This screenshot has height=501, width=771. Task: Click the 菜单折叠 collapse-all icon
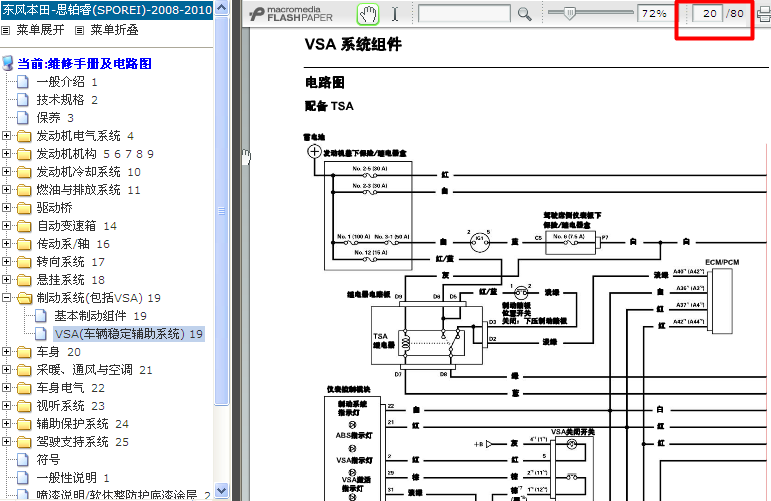(x=79, y=30)
